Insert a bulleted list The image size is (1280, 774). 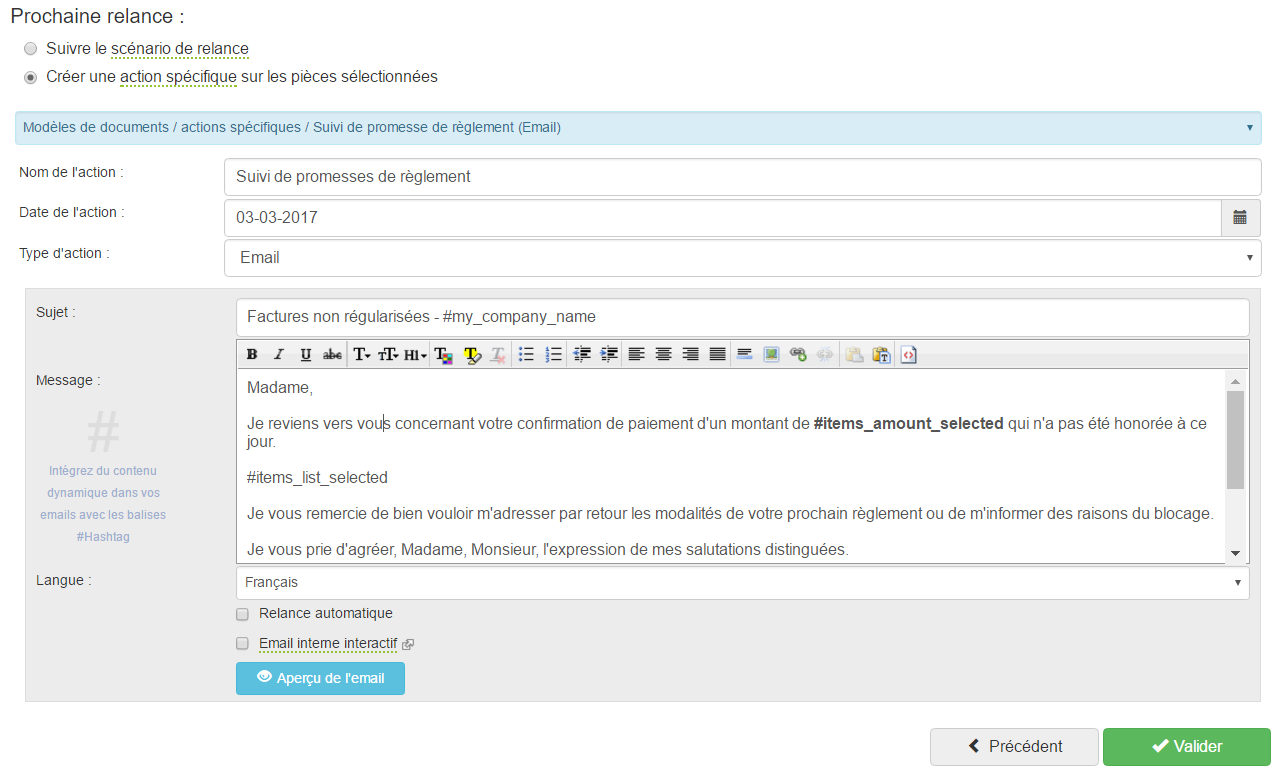[x=526, y=354]
